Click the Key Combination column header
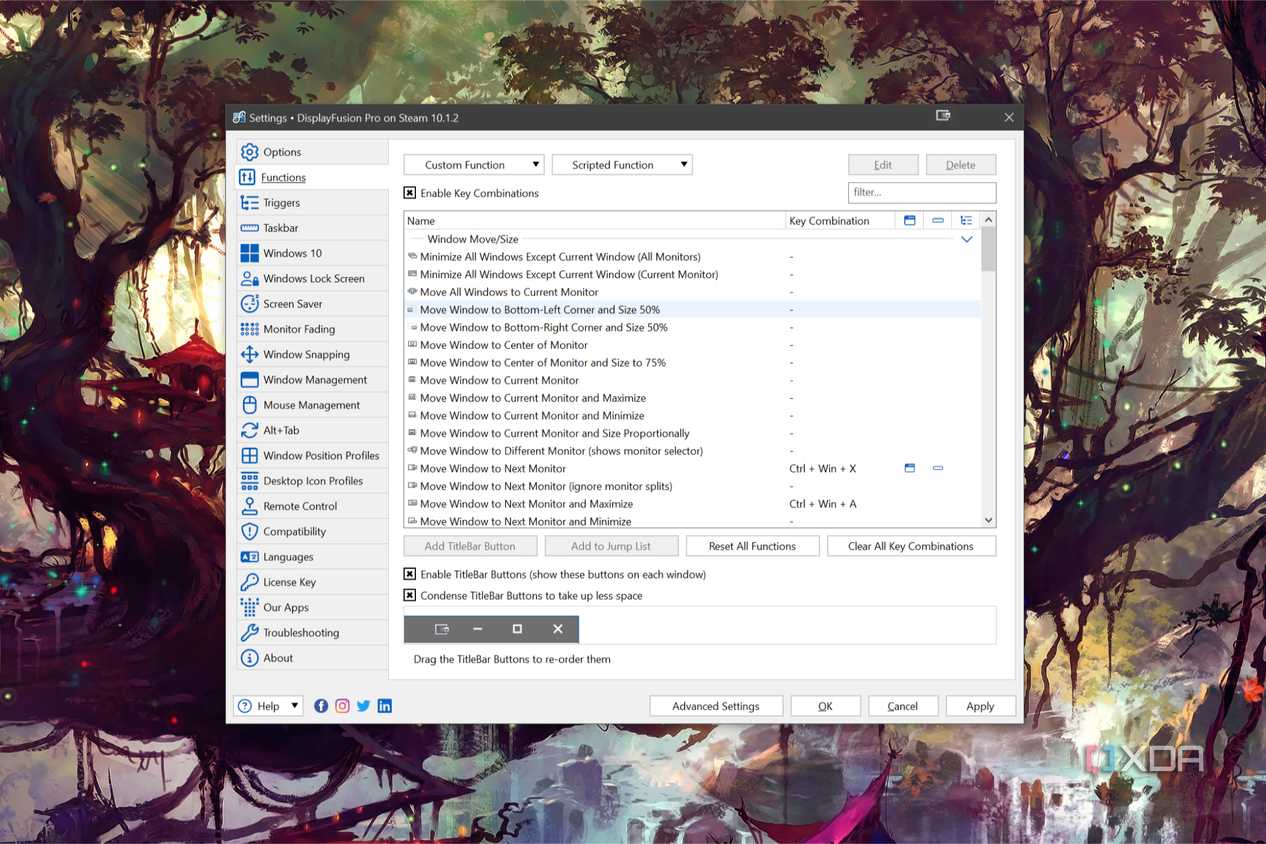The width and height of the screenshot is (1266, 844). coord(840,220)
